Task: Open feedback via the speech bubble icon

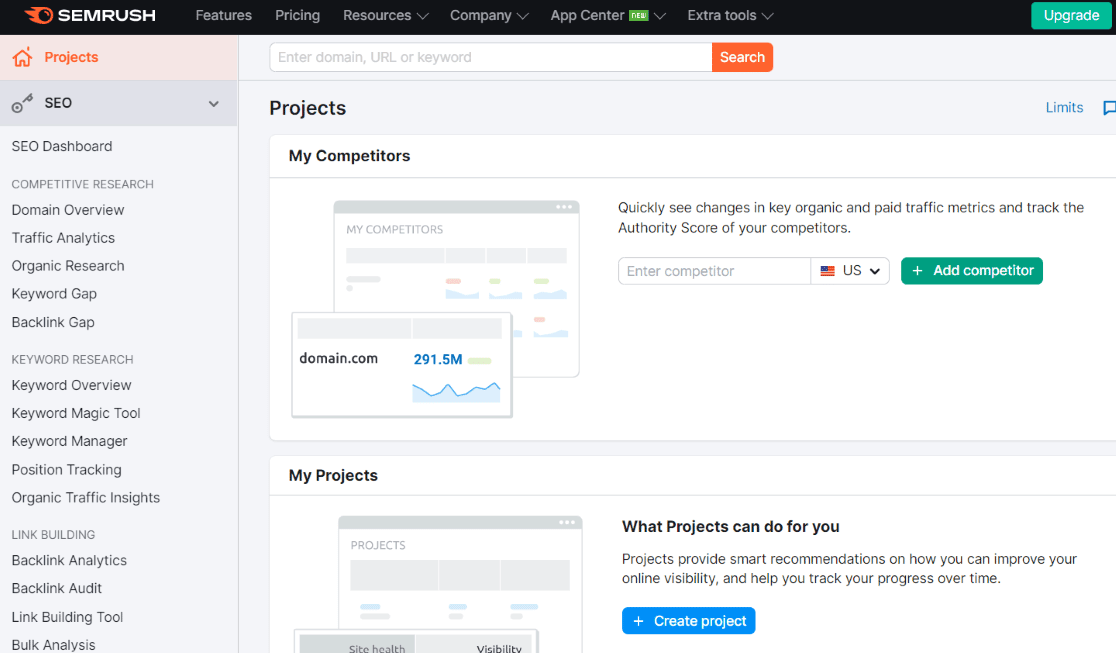Action: point(1108,107)
